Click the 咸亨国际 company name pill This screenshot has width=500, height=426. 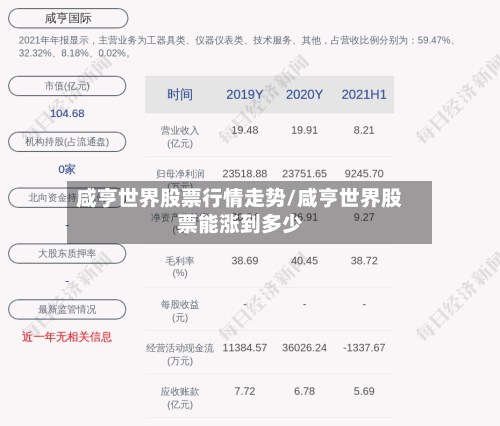68,18
